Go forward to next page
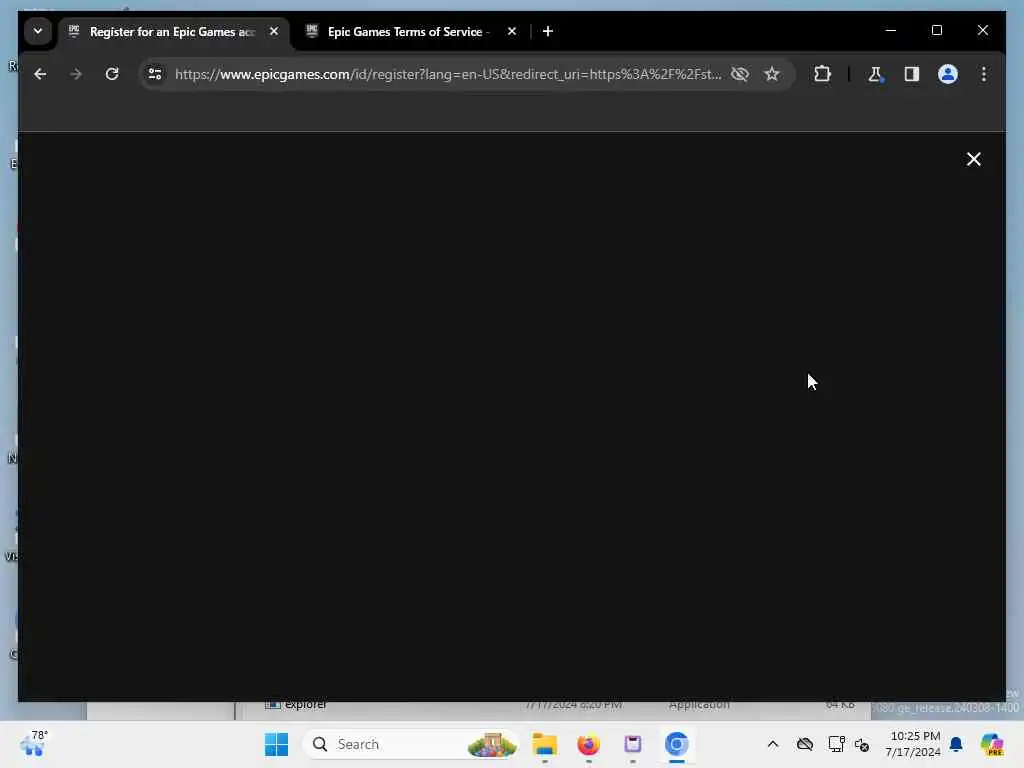The width and height of the screenshot is (1024, 768). [x=76, y=74]
